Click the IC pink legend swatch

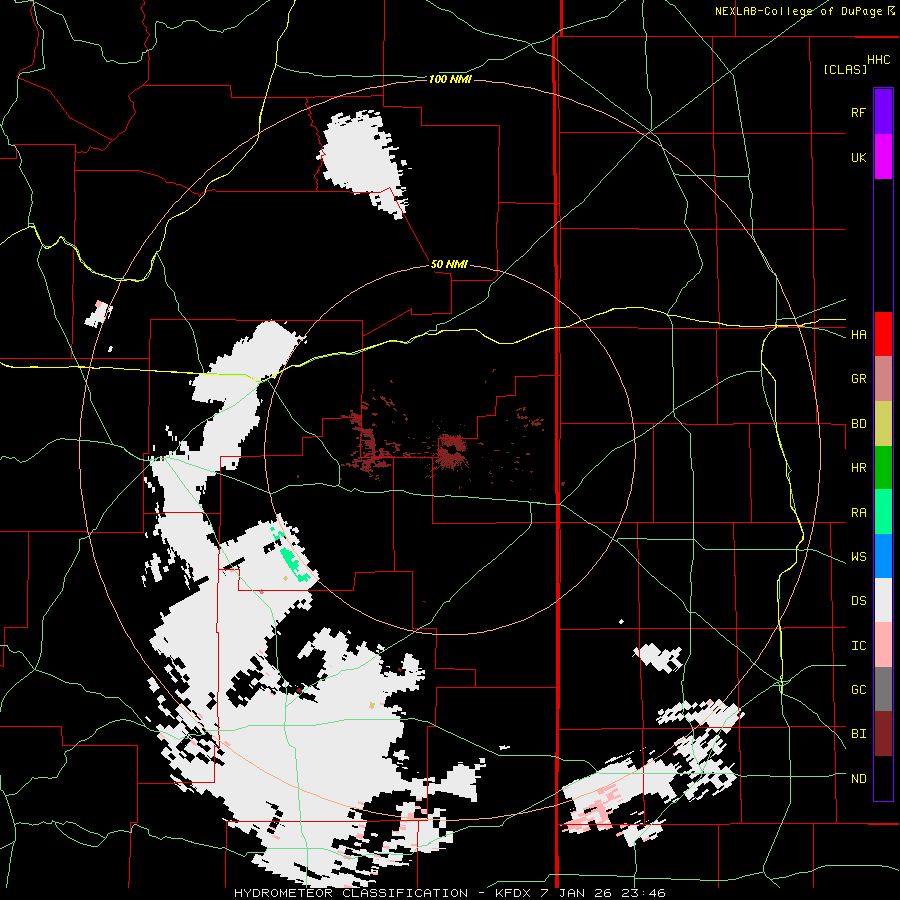[883, 645]
